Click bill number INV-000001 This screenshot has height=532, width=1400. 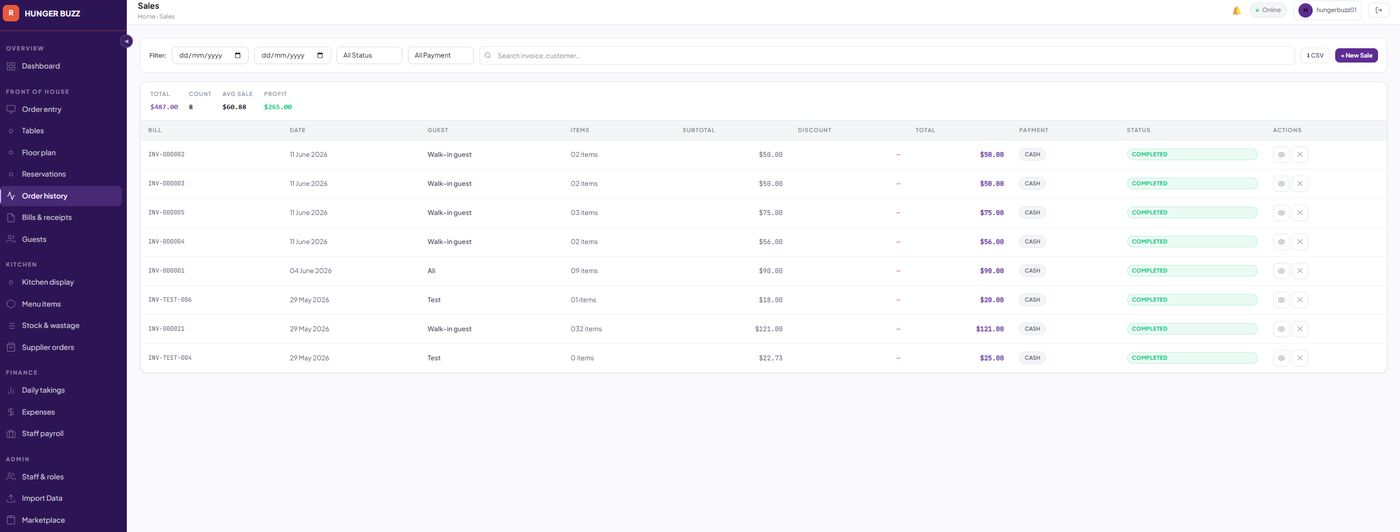pyautogui.click(x=166, y=271)
